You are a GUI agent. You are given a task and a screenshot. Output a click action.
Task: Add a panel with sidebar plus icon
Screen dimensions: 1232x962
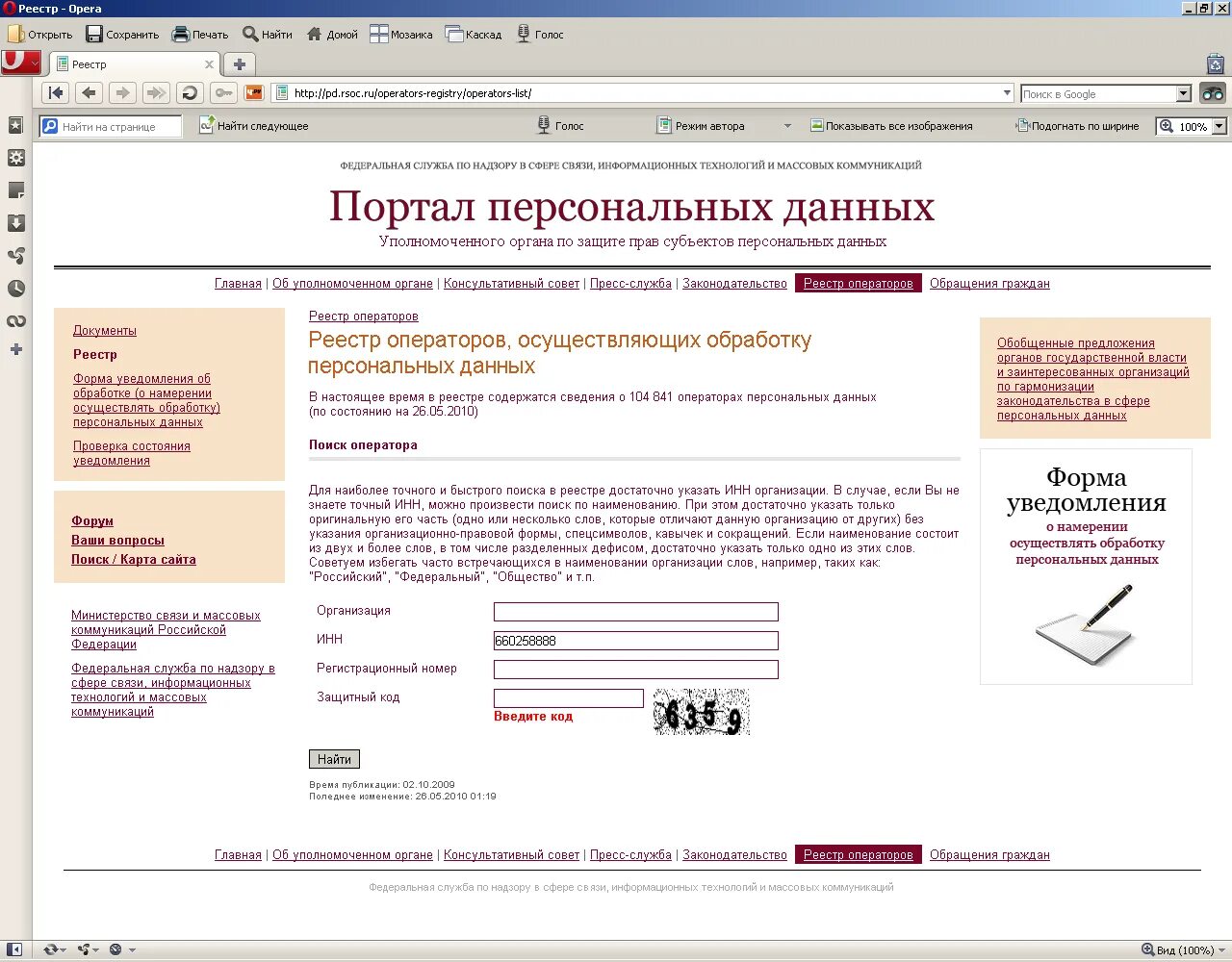[x=15, y=349]
